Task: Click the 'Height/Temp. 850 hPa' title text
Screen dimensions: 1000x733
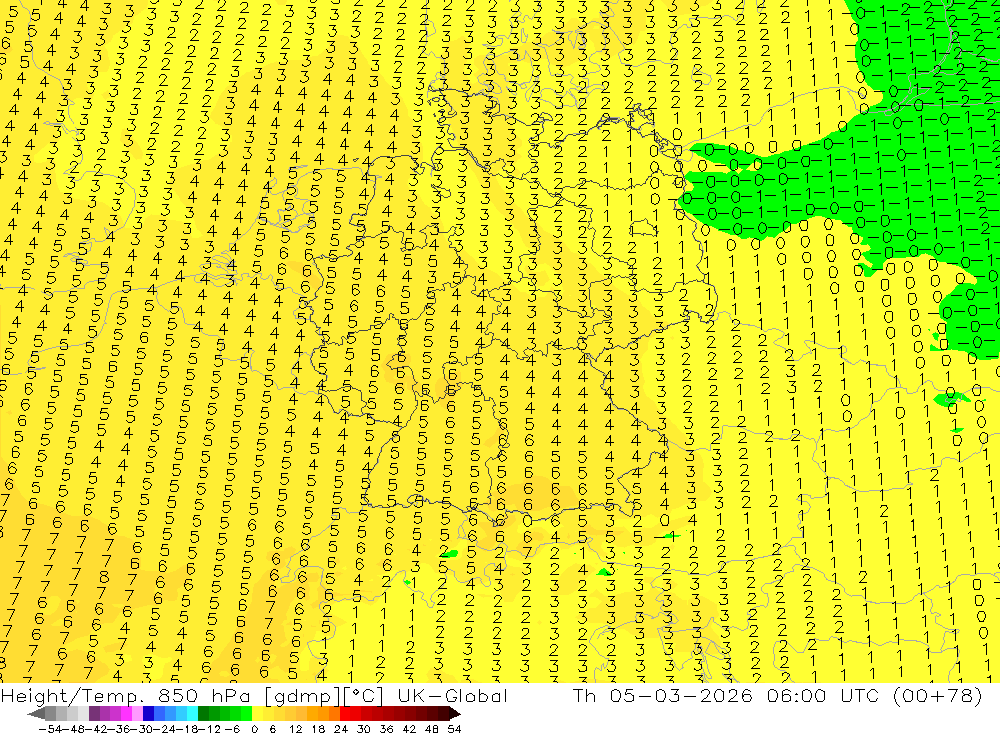Action: point(125,696)
